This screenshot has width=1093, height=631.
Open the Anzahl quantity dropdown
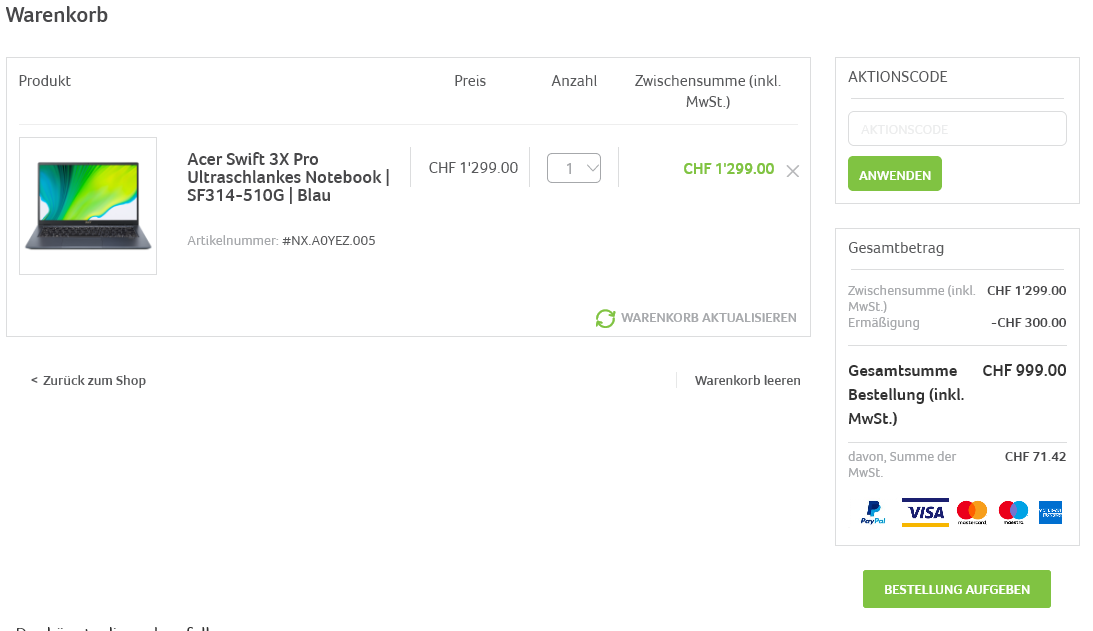(574, 168)
